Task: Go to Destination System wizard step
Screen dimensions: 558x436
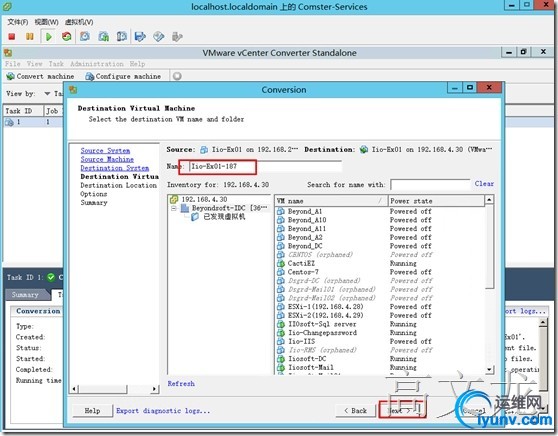Action: click(115, 168)
